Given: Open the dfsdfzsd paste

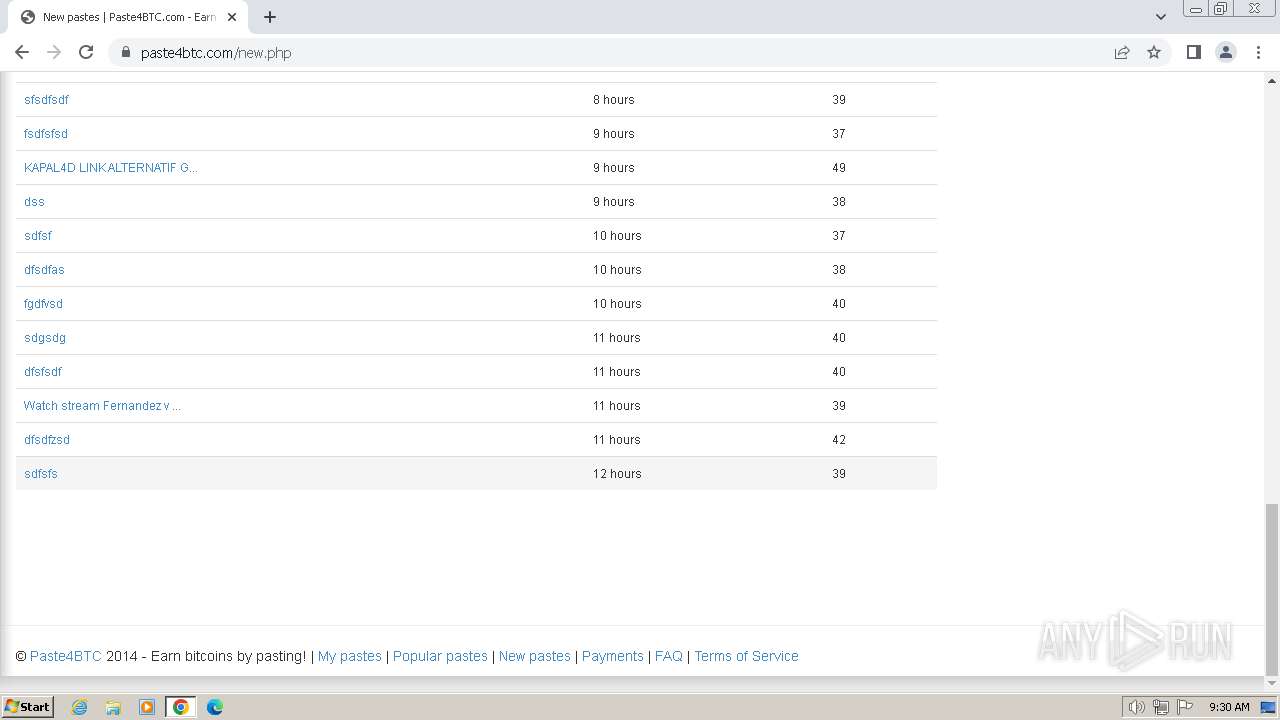Looking at the screenshot, I should [x=47, y=440].
